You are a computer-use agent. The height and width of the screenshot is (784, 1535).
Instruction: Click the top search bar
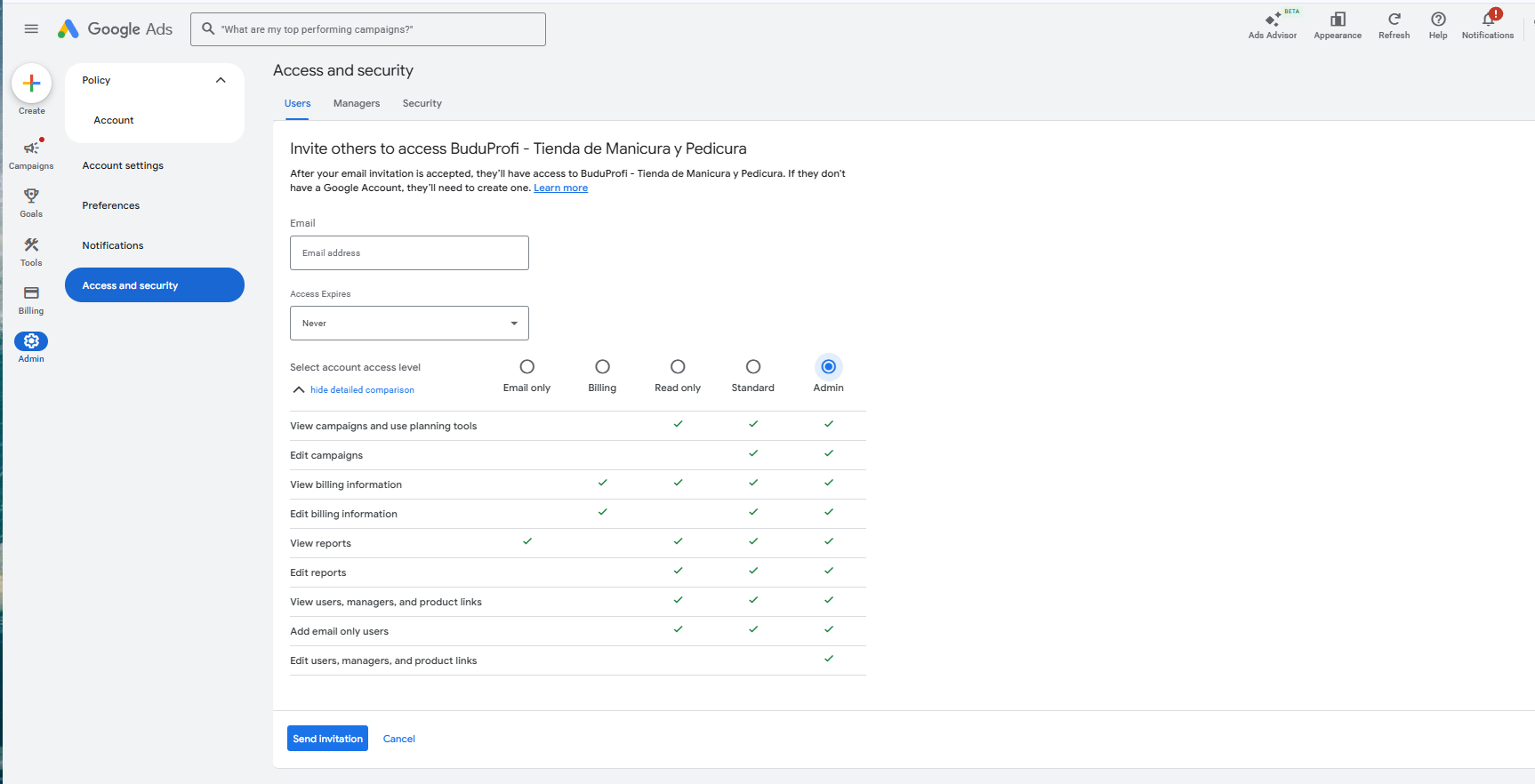(368, 29)
